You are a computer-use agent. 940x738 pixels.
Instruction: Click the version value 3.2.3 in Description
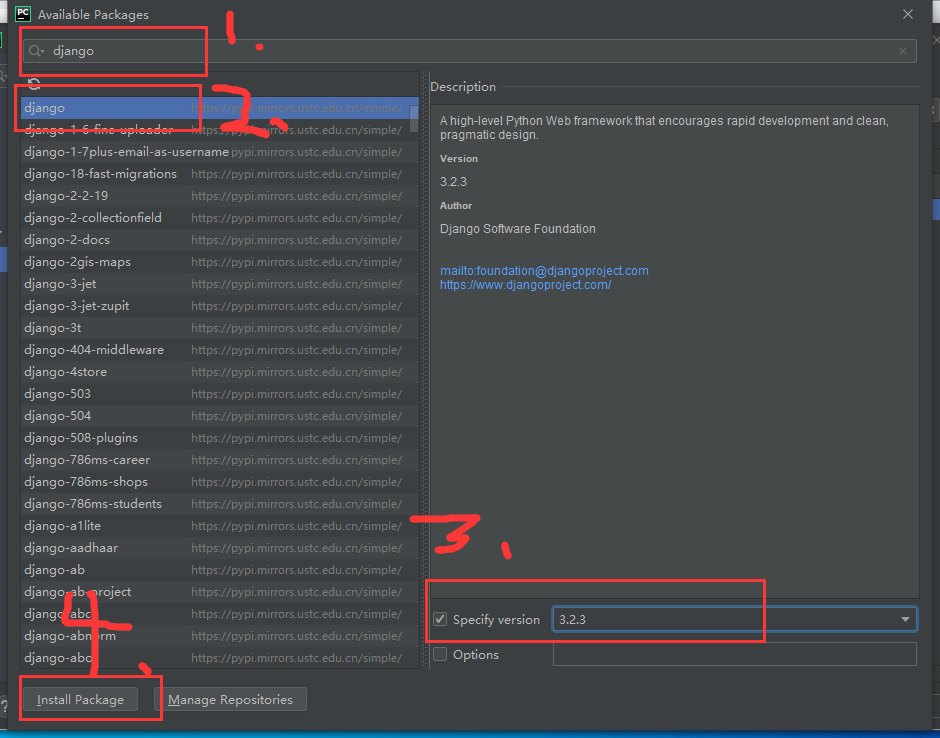coord(453,182)
